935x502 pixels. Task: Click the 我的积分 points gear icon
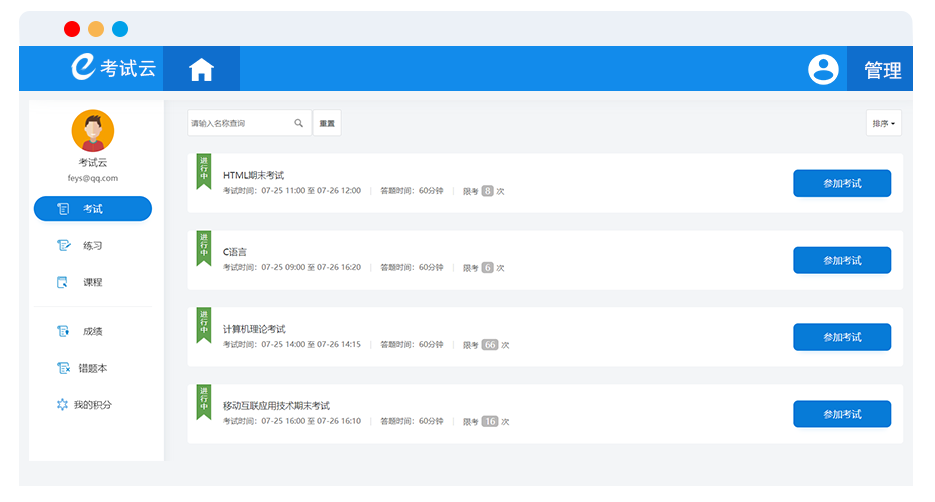point(63,405)
